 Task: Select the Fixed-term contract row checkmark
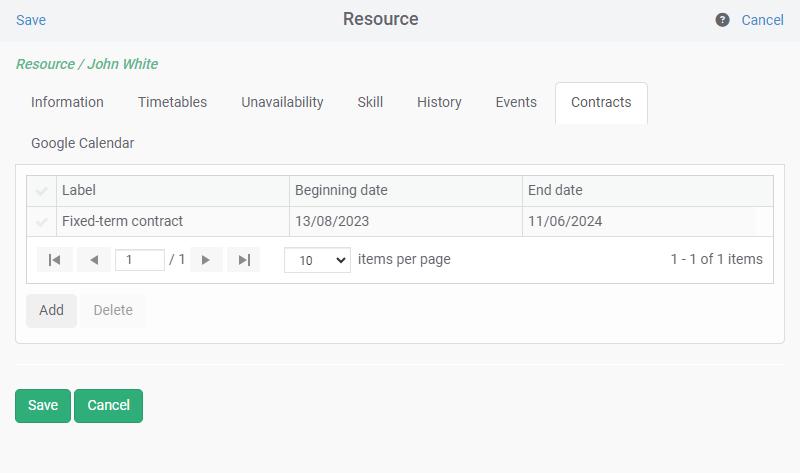[41, 221]
